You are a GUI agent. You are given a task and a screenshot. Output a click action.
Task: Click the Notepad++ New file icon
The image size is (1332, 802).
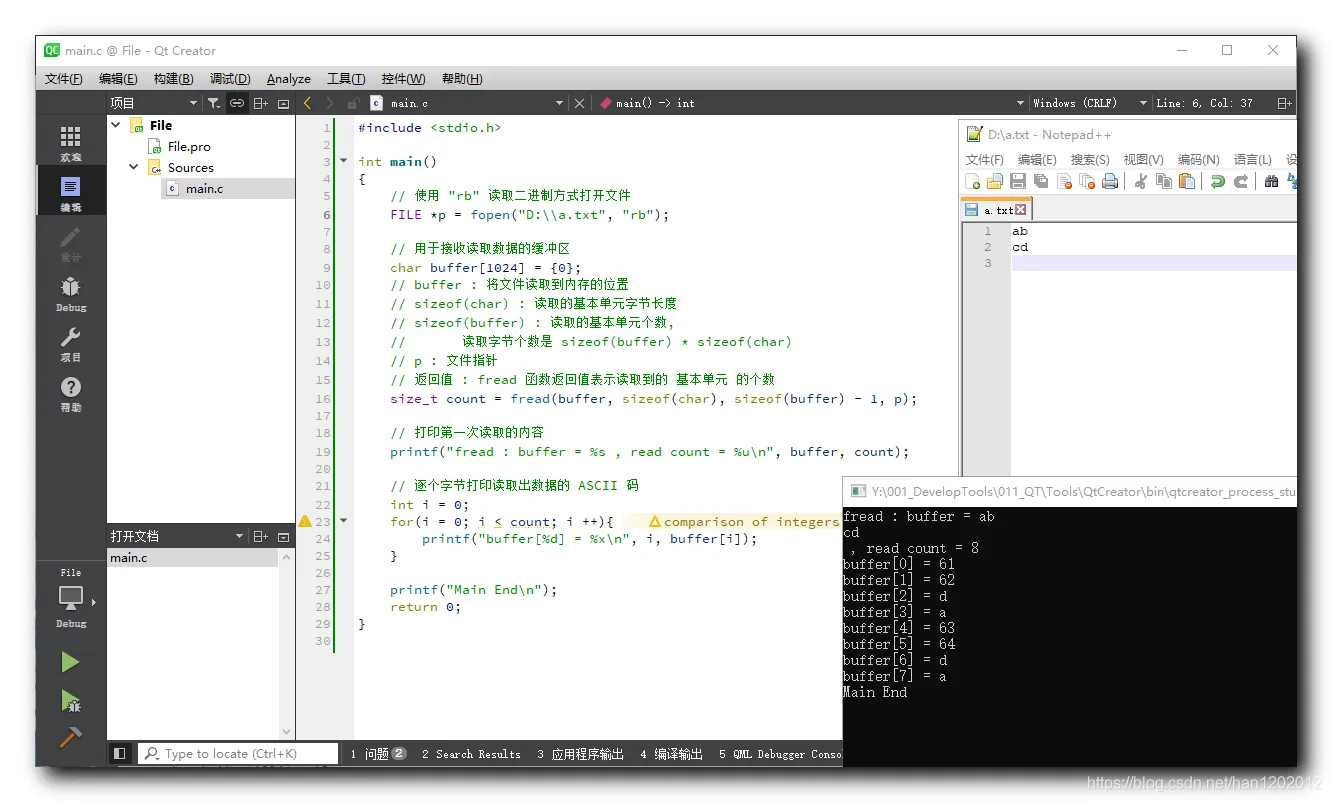coord(972,181)
